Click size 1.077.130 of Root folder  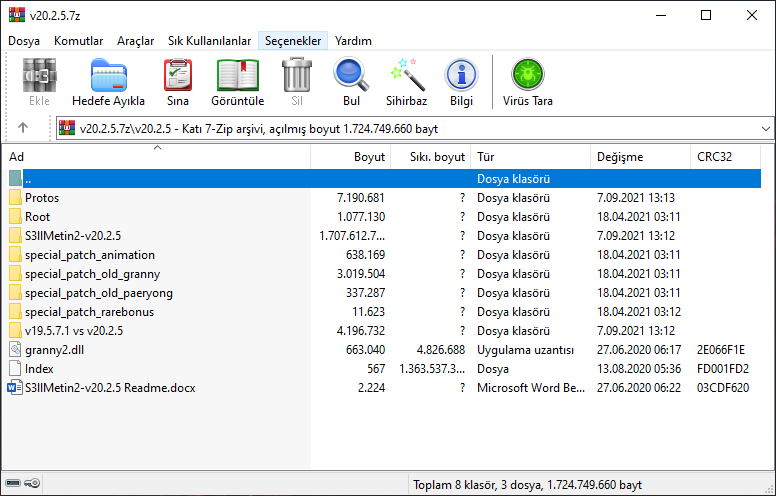[x=361, y=216]
